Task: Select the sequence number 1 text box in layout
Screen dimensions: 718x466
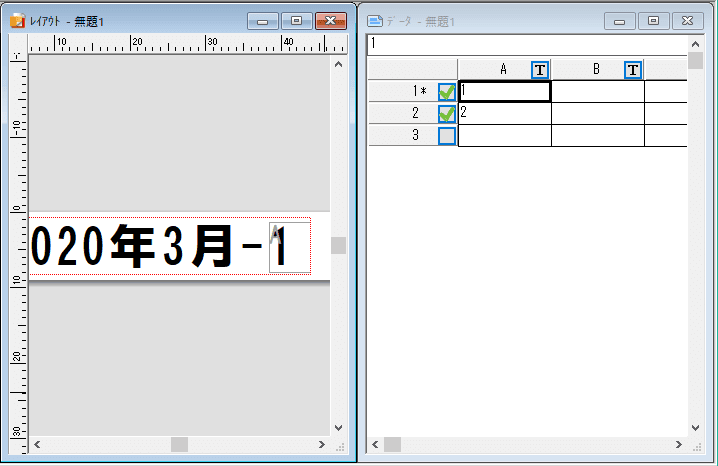Action: (x=289, y=246)
